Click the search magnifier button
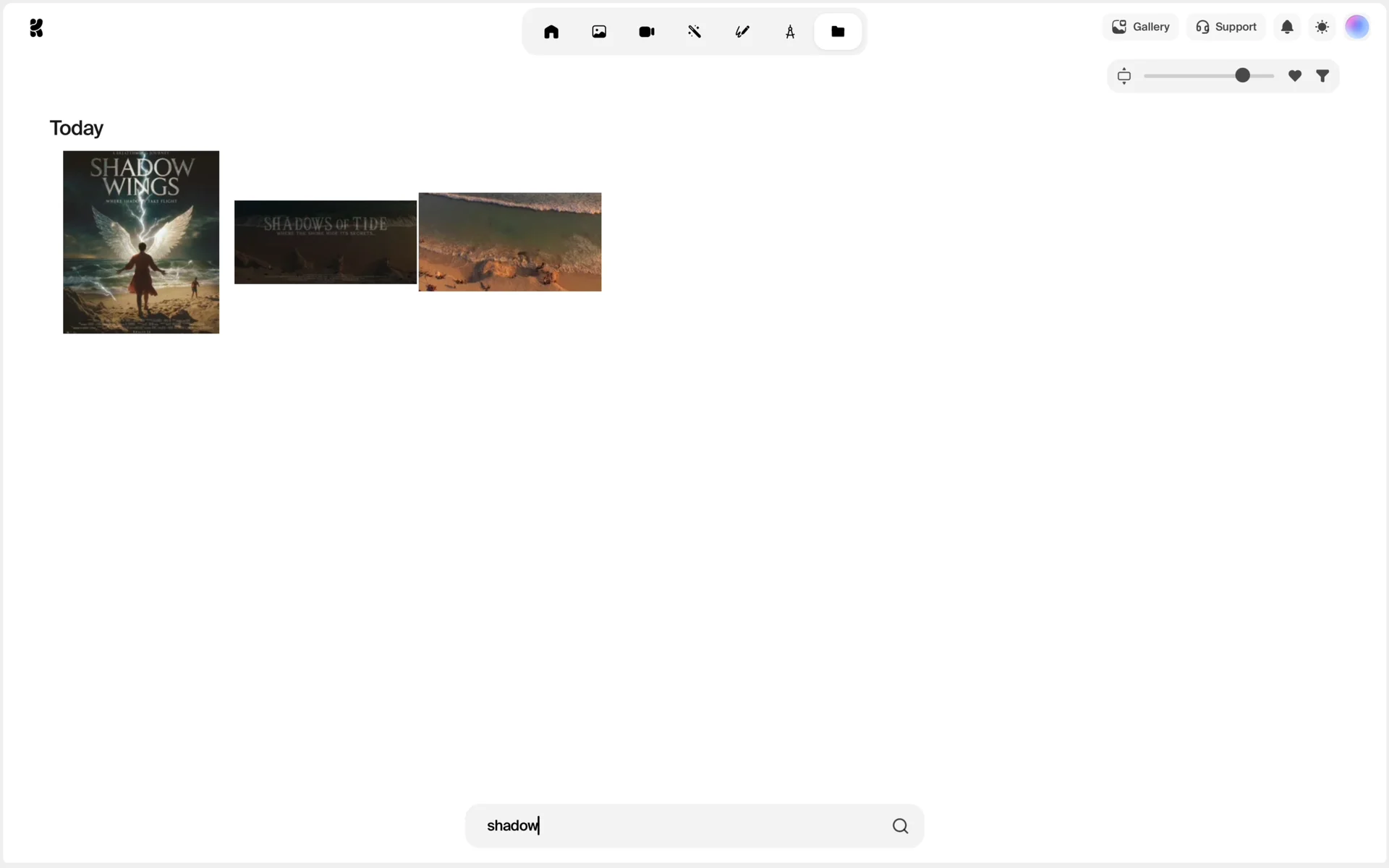Viewport: 1389px width, 868px height. (900, 826)
